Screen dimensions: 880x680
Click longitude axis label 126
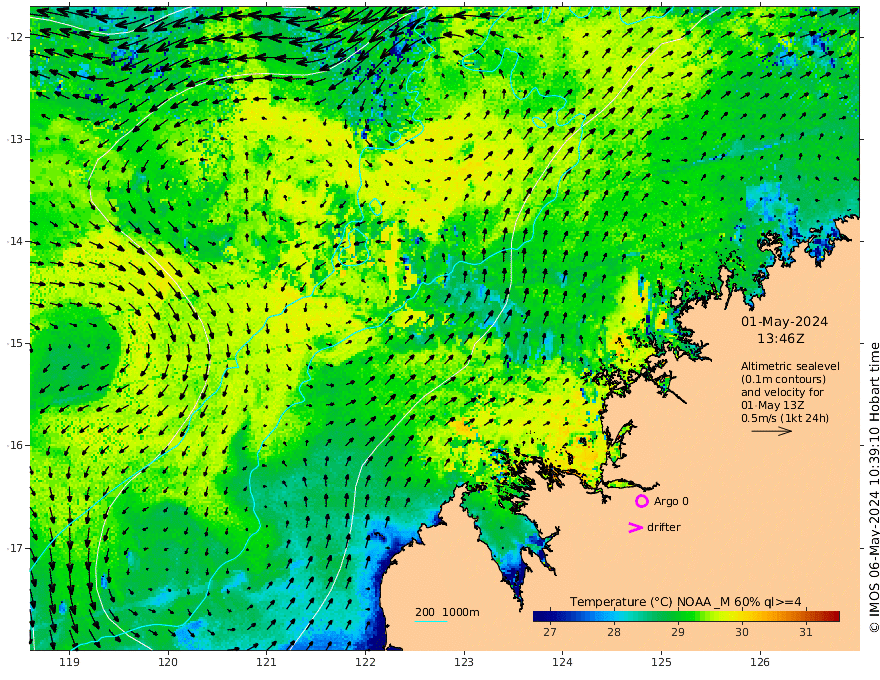pos(760,662)
